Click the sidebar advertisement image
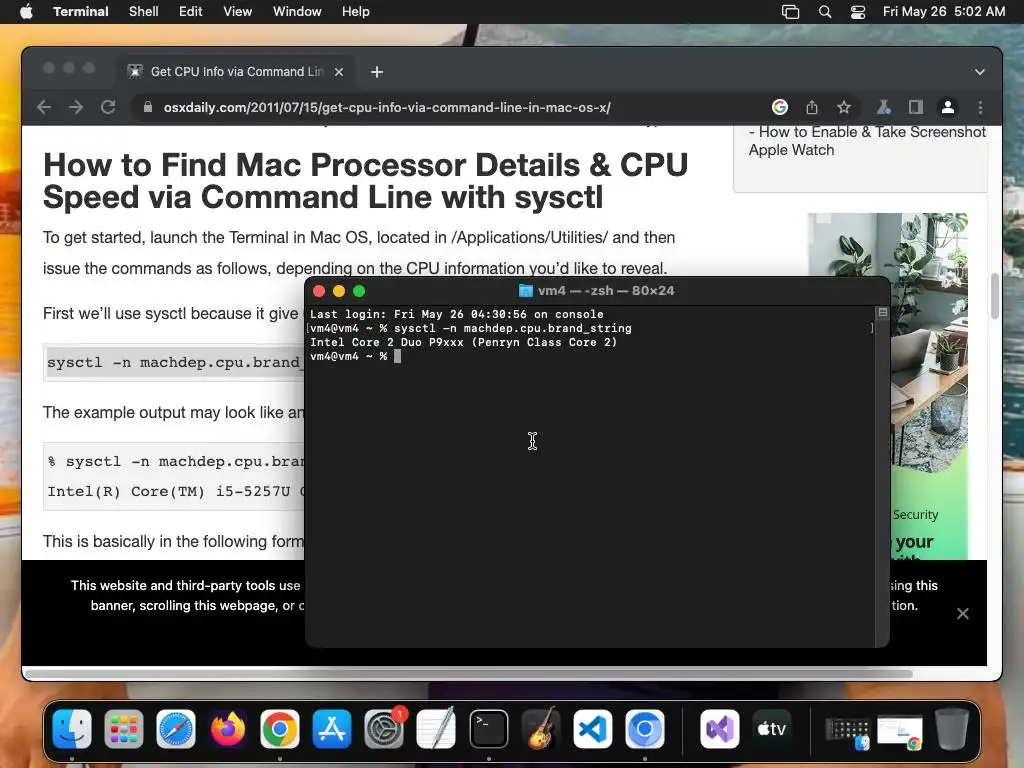This screenshot has width=1024, height=768. 888,385
